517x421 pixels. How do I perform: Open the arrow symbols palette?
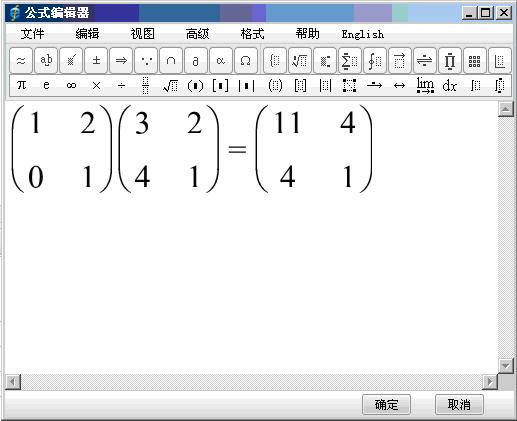121,61
